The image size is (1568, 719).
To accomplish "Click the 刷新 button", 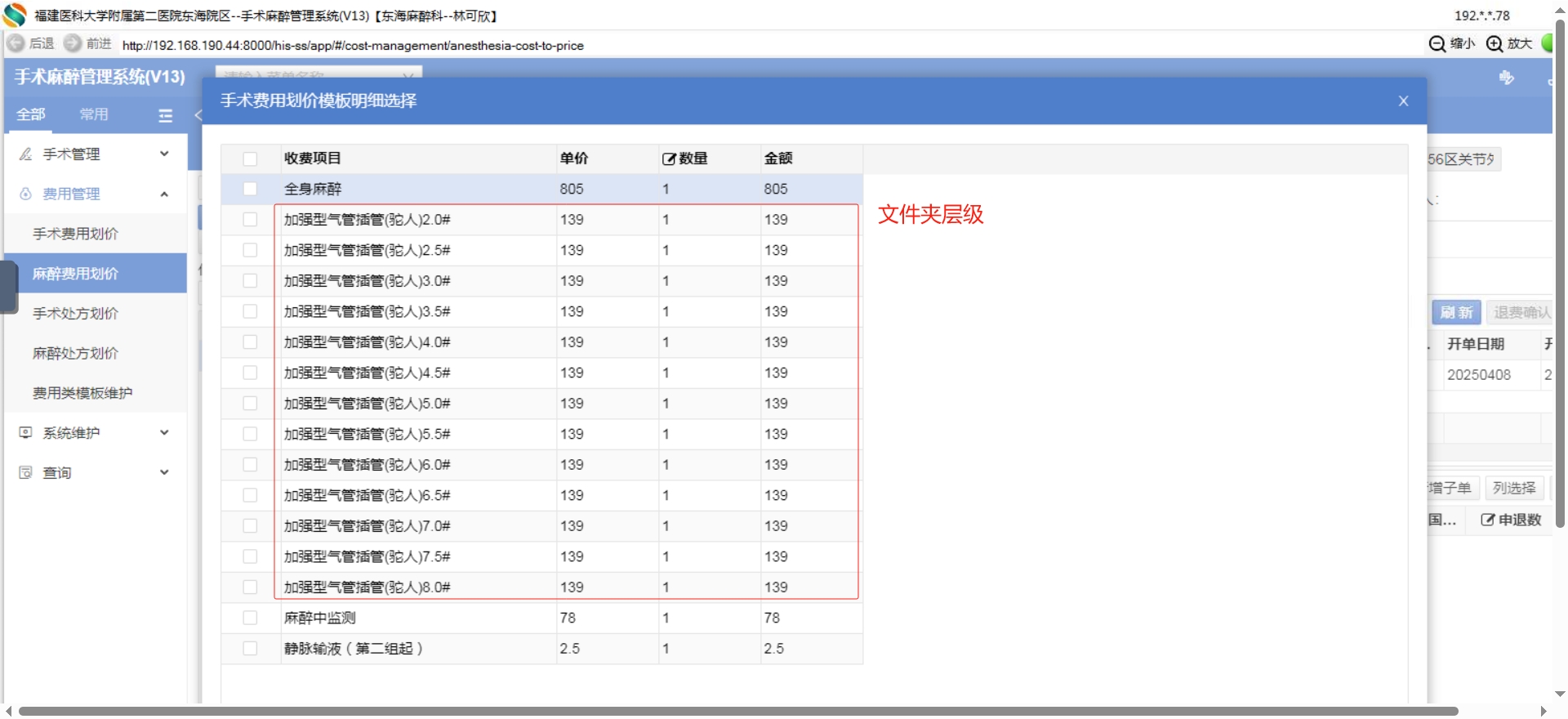I will [1456, 312].
